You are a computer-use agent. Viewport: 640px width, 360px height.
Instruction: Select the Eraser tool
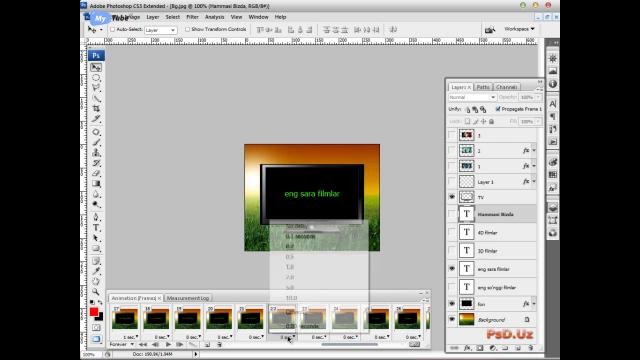point(96,173)
